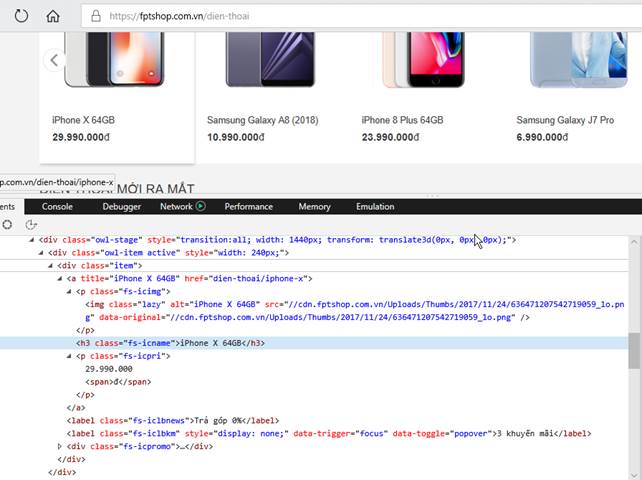Expand the fs-icpromo div node
Screen dimensions: 642x480
(x=59, y=446)
